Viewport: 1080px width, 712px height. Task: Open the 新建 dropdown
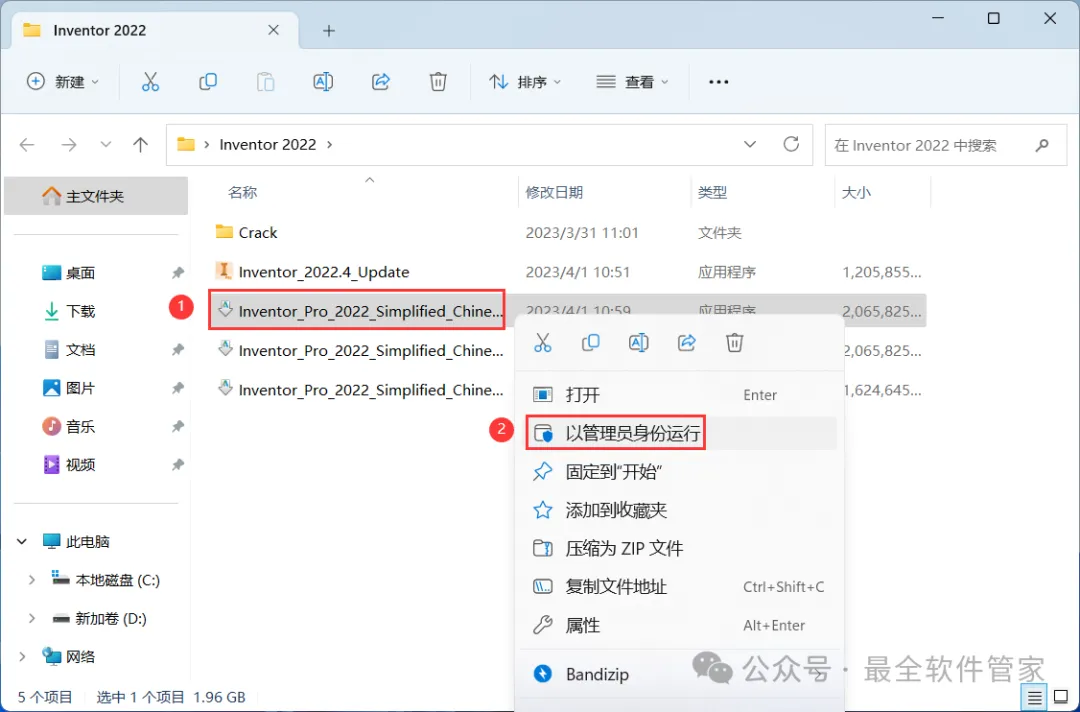(63, 82)
